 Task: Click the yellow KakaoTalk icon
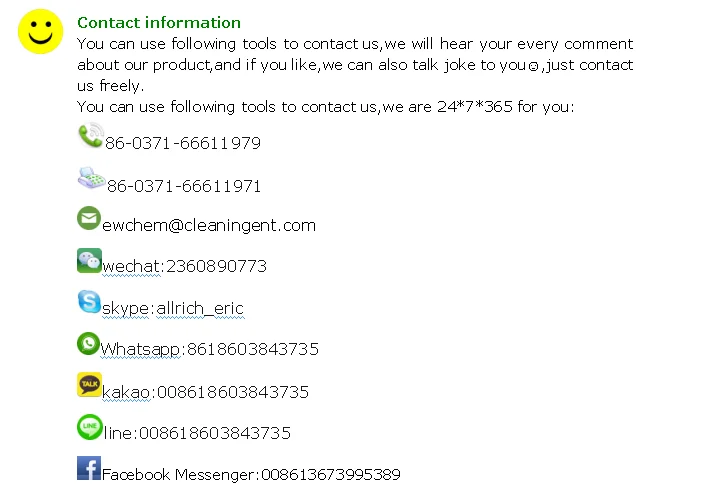click(89, 385)
